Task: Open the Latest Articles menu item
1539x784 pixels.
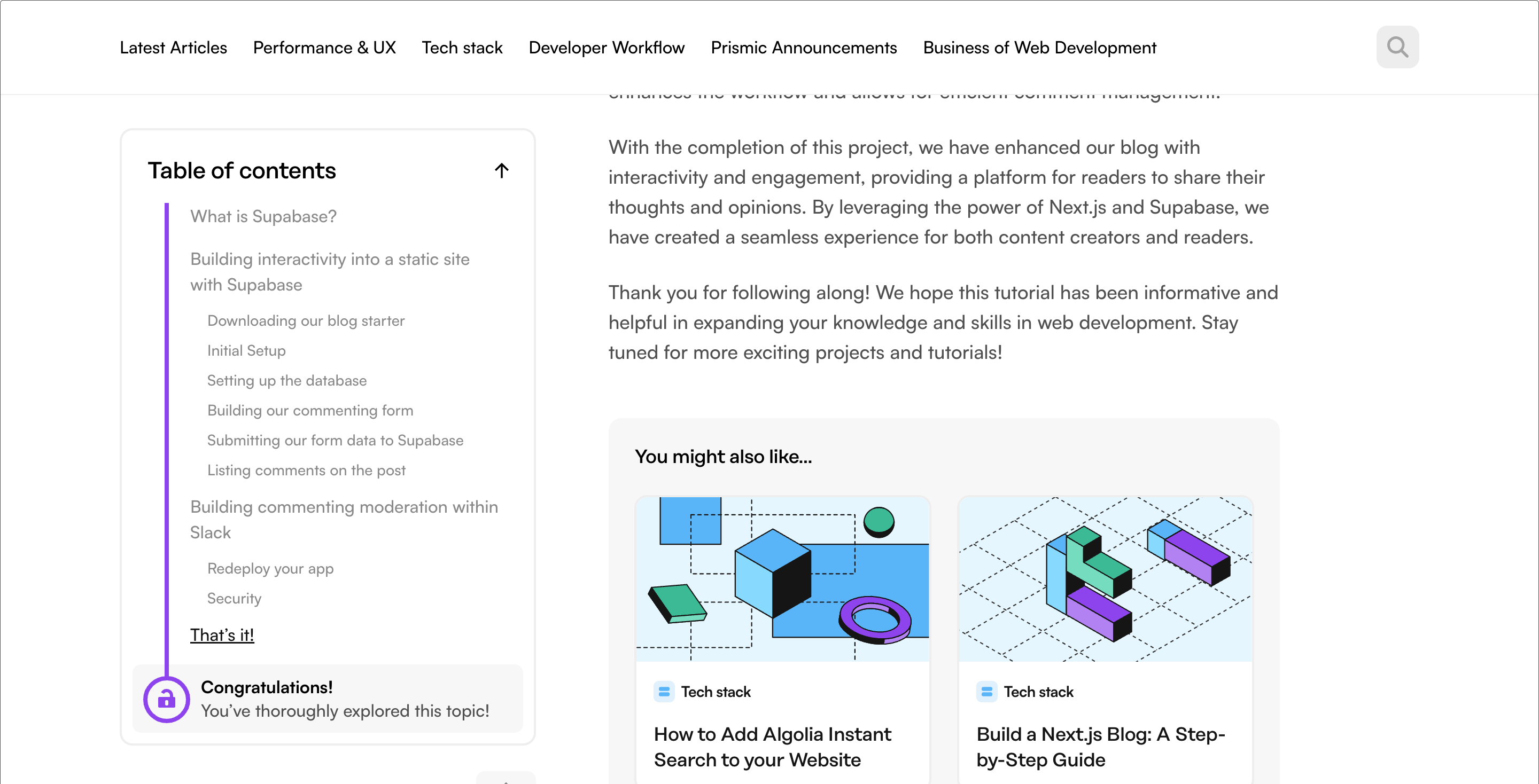Action: click(x=173, y=48)
